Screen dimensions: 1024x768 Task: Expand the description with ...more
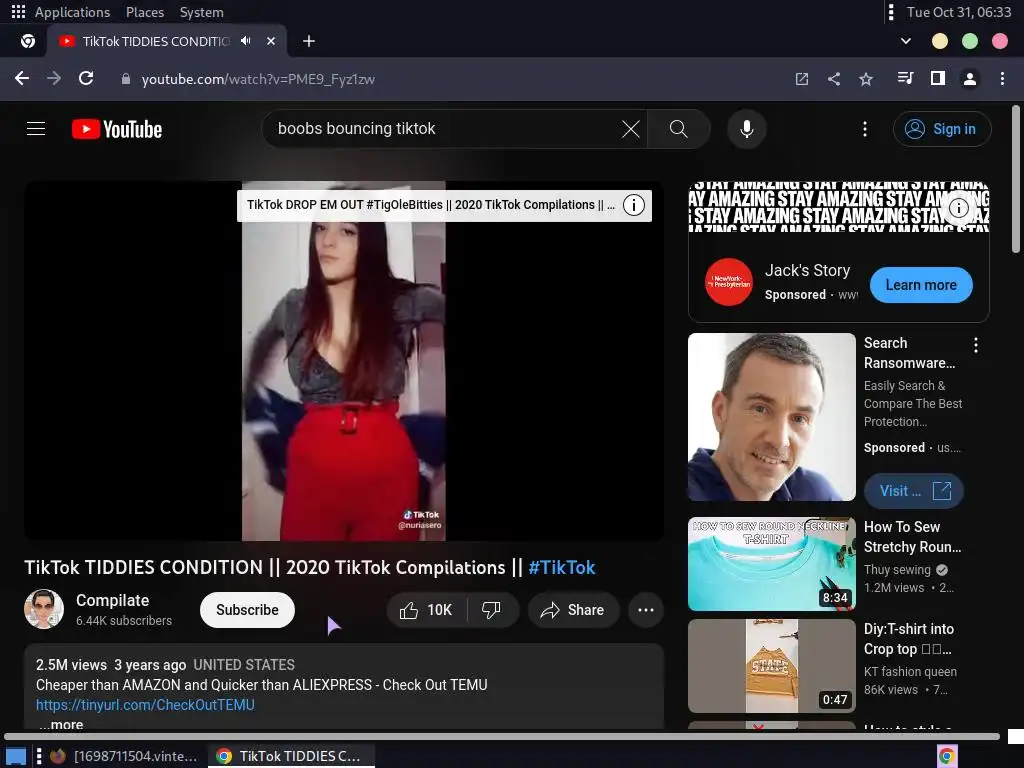click(61, 724)
